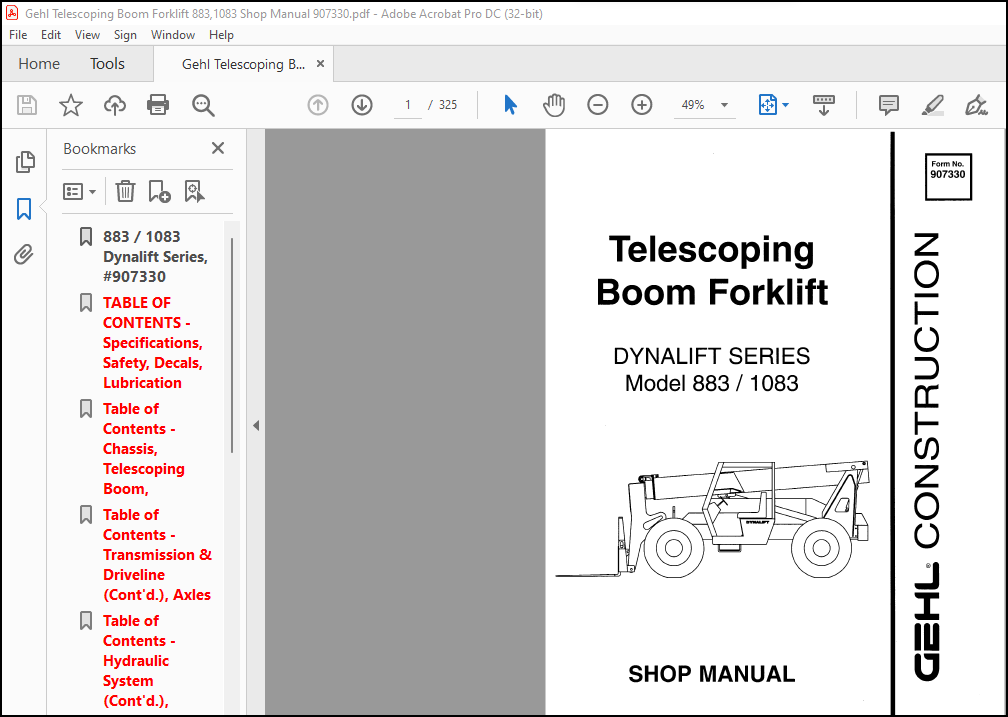The height and width of the screenshot is (717, 1008).
Task: Open the Sign menu
Action: (x=125, y=35)
